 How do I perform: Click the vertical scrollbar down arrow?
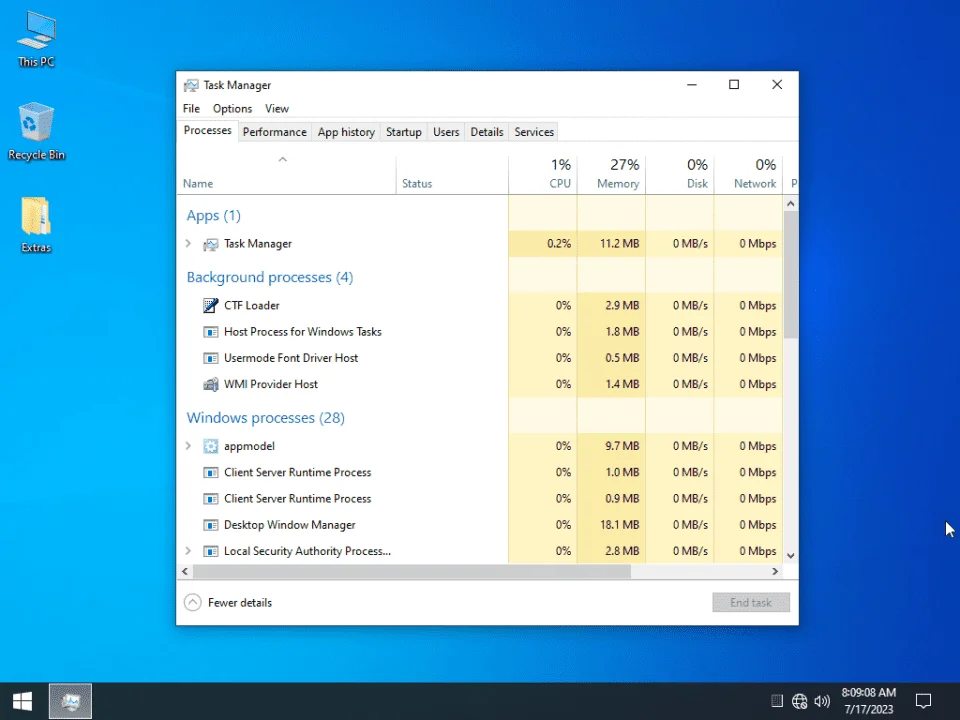(x=790, y=555)
